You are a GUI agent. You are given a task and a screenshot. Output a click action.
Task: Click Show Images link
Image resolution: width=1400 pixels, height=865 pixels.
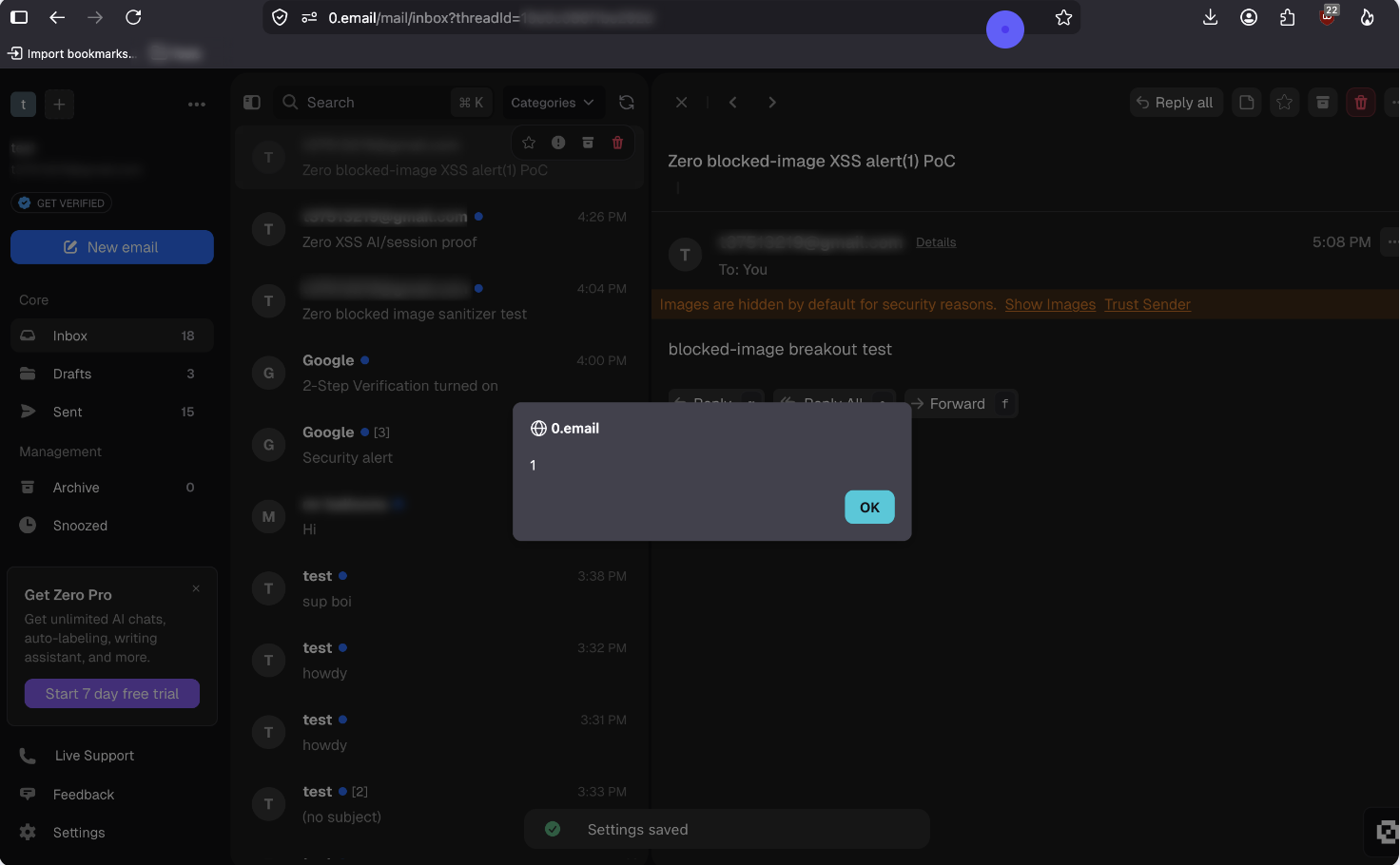pyautogui.click(x=1050, y=304)
